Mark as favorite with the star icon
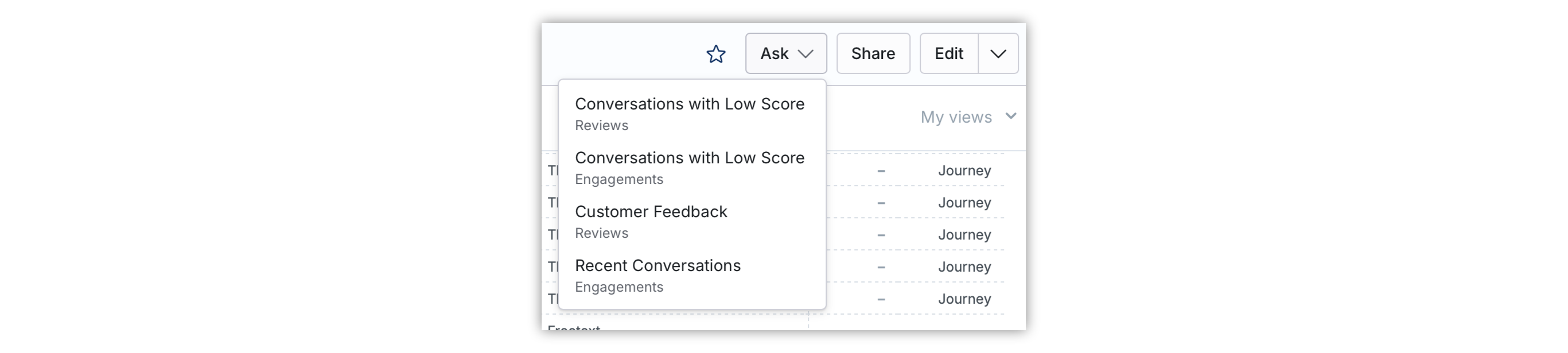This screenshot has height=353, width=1568. (715, 53)
